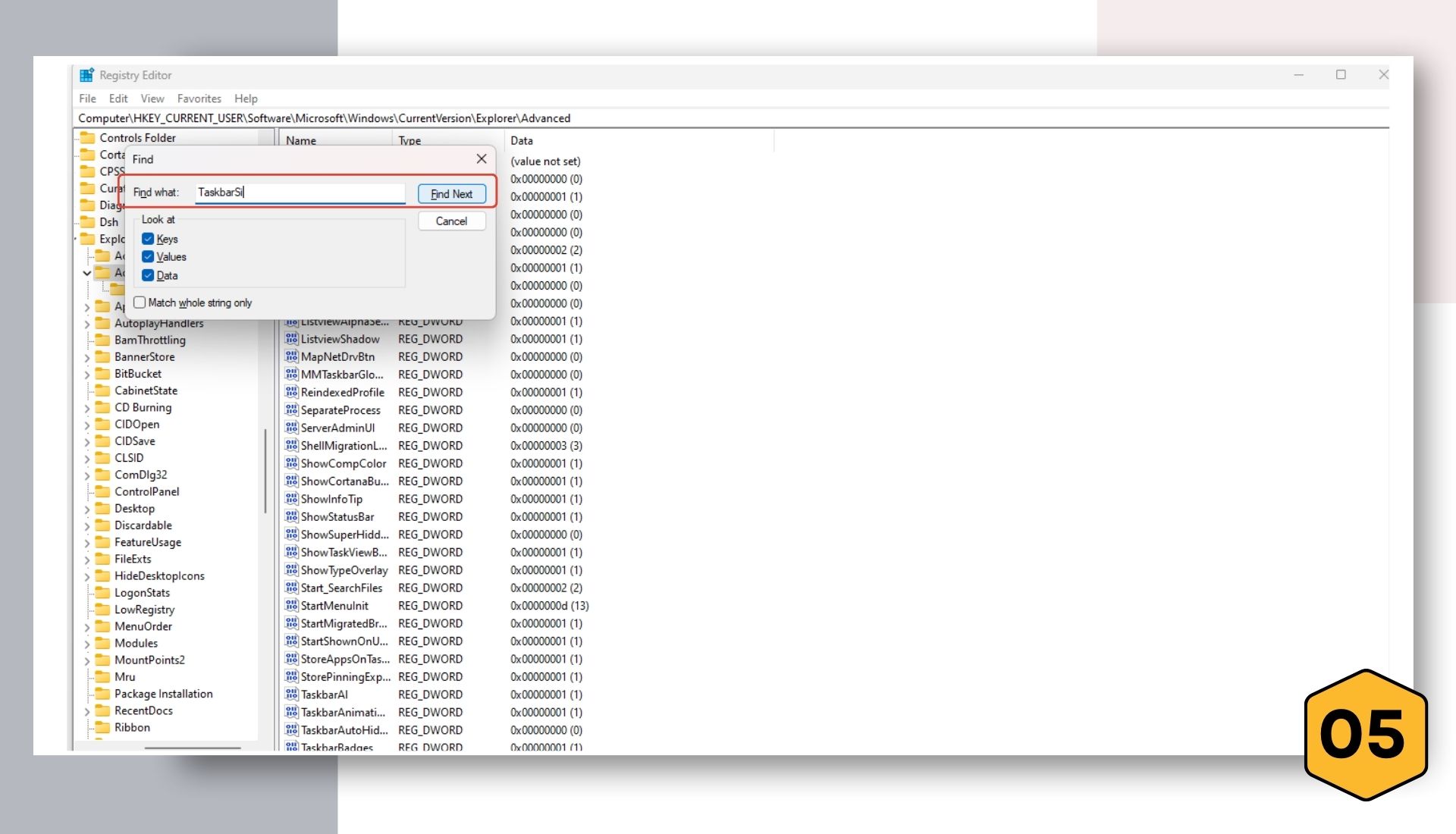The image size is (1456, 834).
Task: Click the Ribbon folder icon in tree
Action: coord(102,727)
